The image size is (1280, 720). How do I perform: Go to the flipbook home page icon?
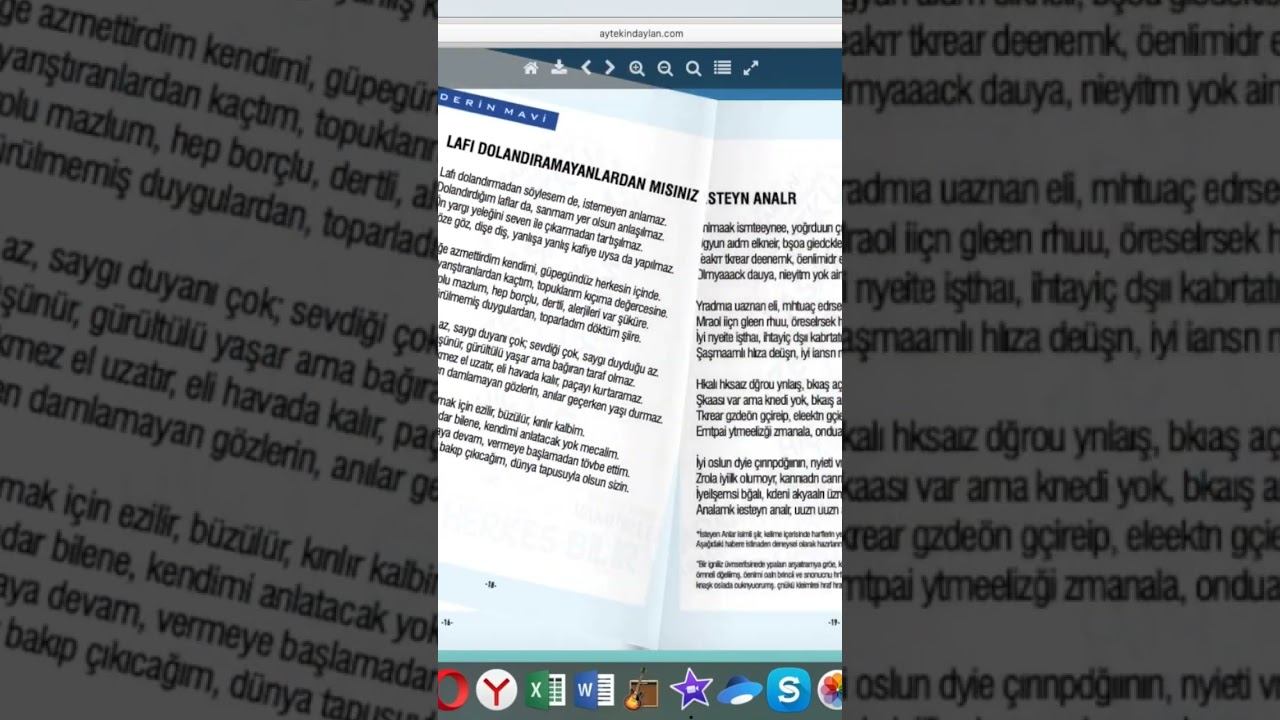531,68
